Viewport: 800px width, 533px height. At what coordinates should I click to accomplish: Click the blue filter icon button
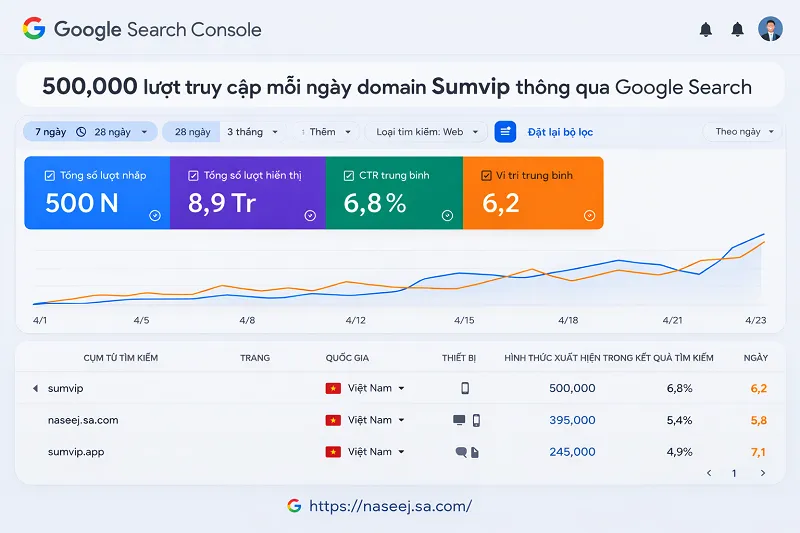click(x=505, y=132)
